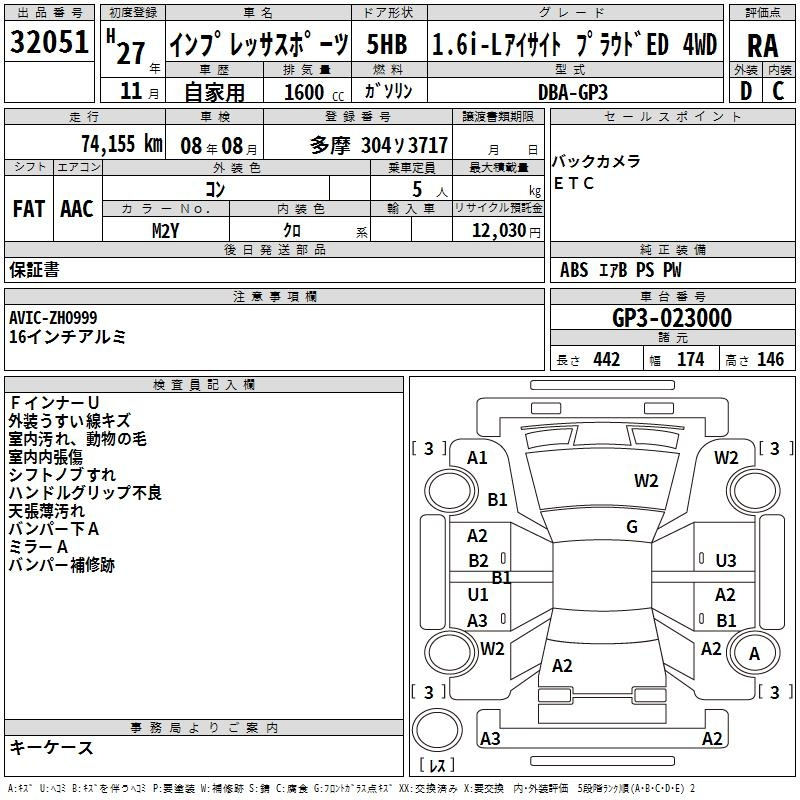Click the navigation model AVIC-ZH0999
Image resolution: width=800 pixels, height=800 pixels.
pyautogui.click(x=53, y=318)
